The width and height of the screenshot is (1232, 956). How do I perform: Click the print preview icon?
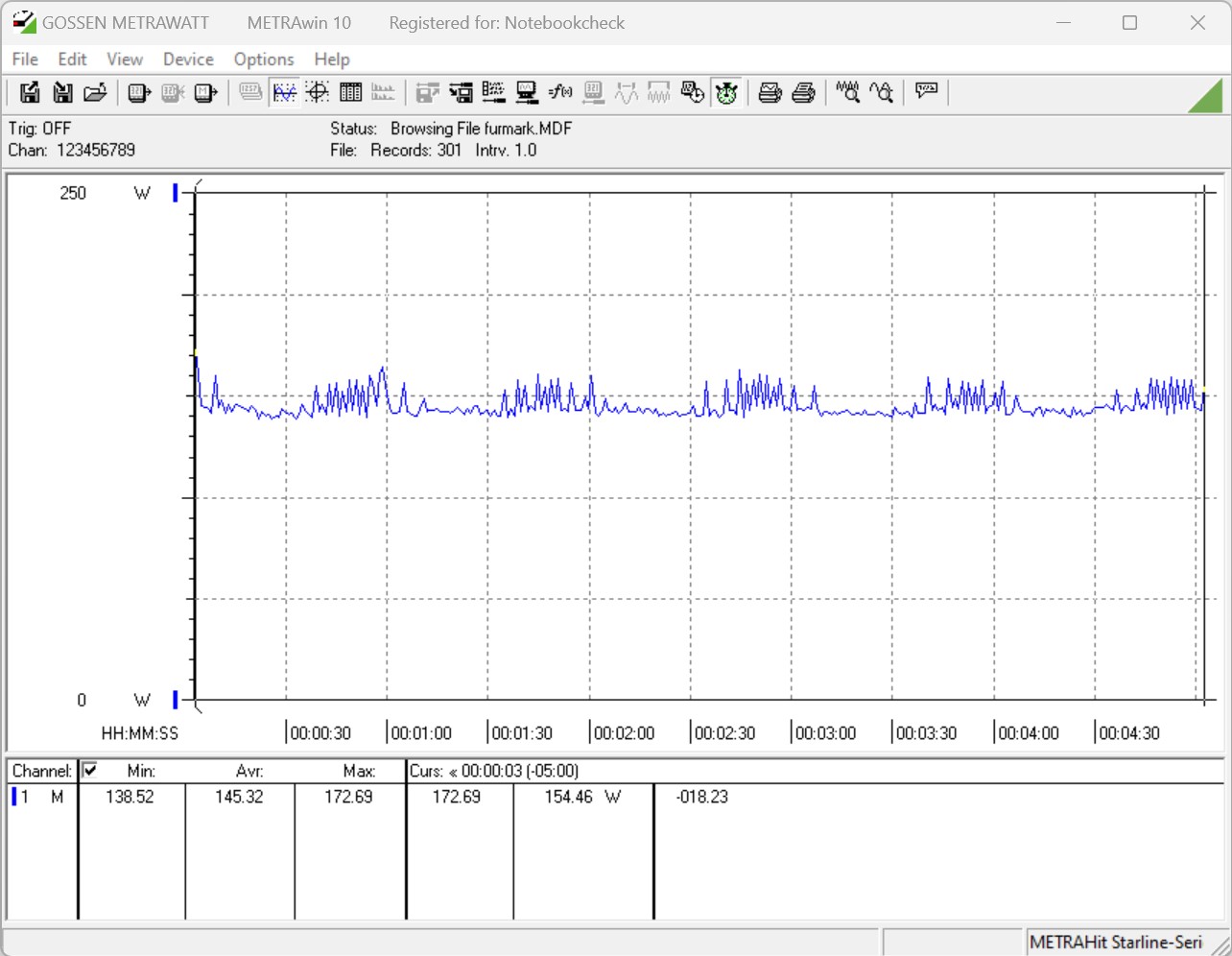(770, 92)
